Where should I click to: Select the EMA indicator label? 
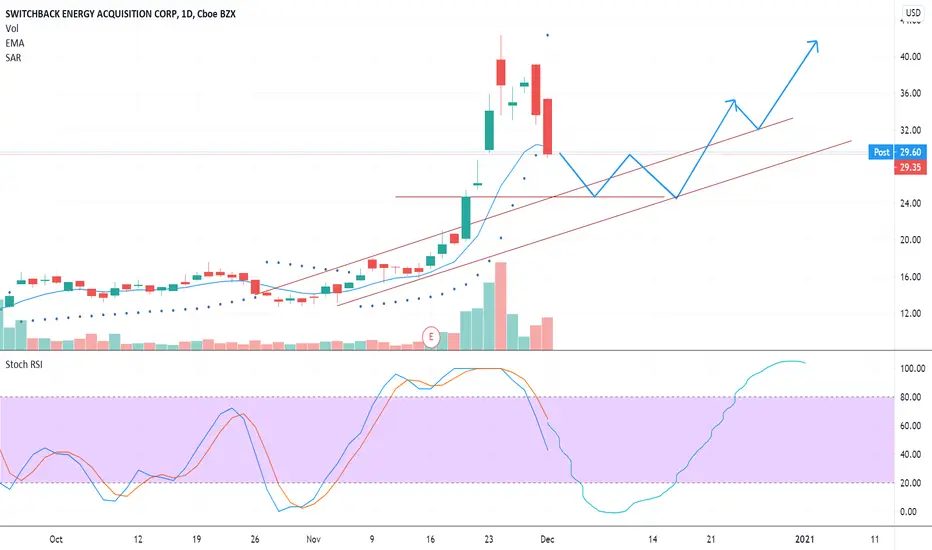click(x=15, y=43)
